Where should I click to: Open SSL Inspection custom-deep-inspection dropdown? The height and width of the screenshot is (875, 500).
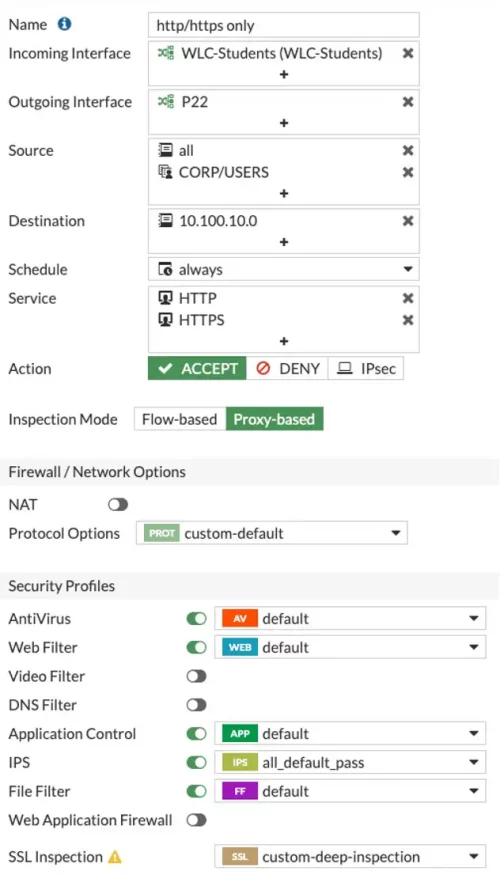click(350, 857)
